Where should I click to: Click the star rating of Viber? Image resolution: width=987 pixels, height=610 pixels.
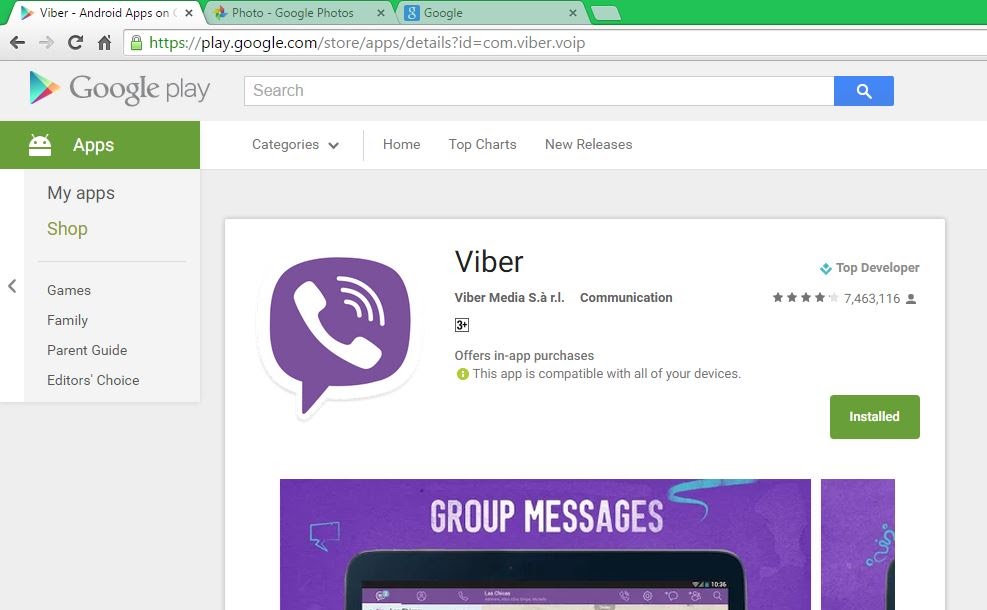(x=805, y=298)
